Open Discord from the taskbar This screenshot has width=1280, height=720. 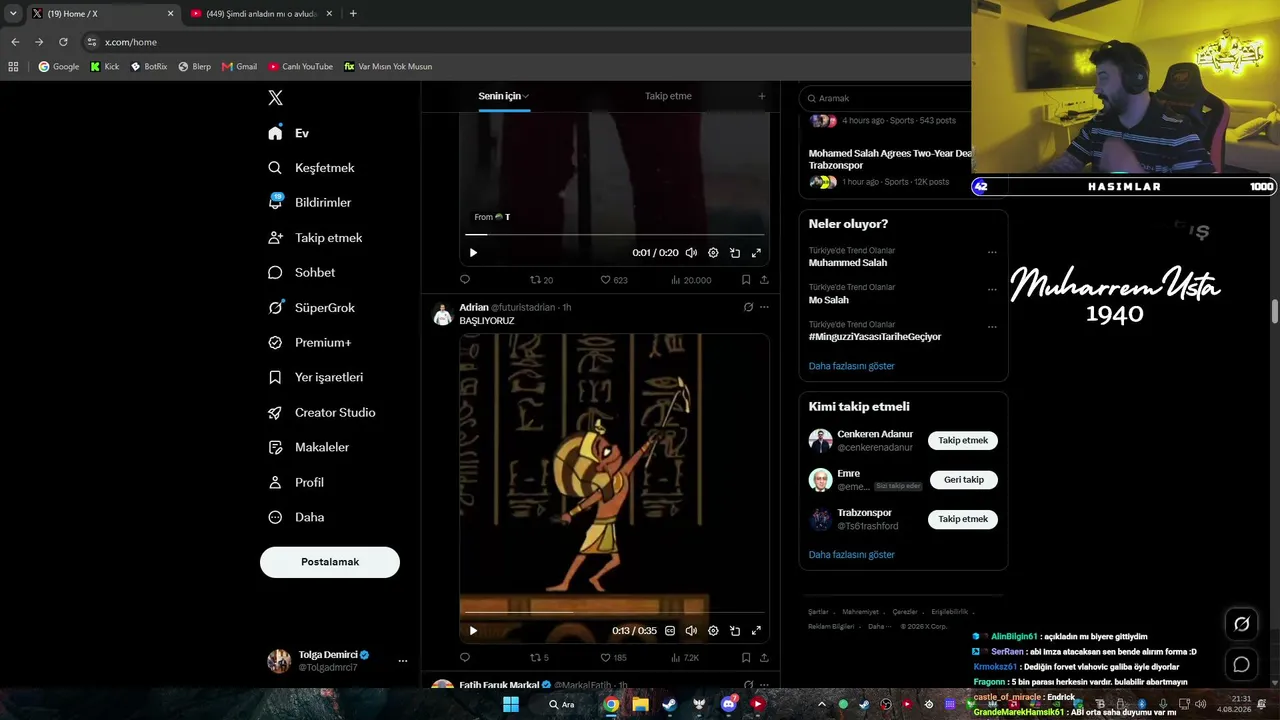[x=728, y=704]
